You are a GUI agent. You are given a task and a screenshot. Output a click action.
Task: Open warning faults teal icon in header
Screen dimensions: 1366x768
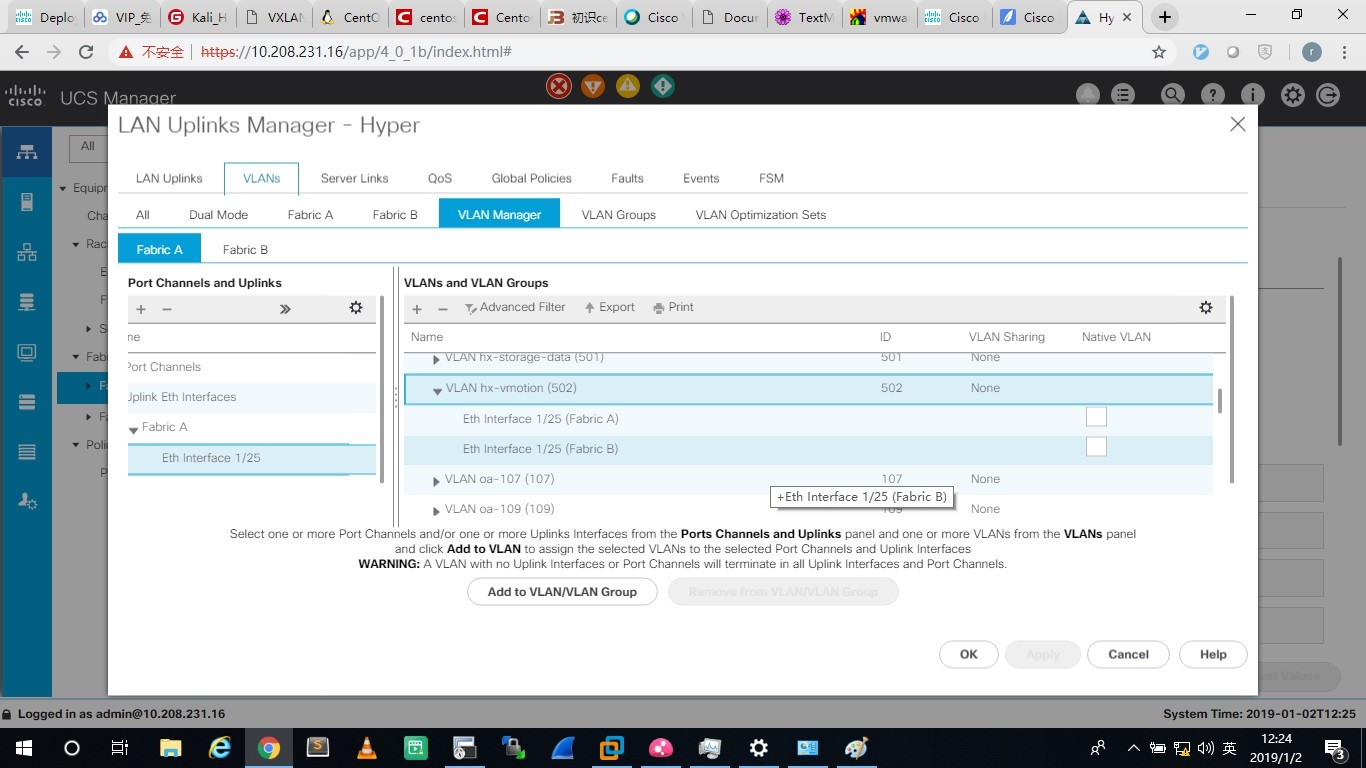tap(662, 86)
